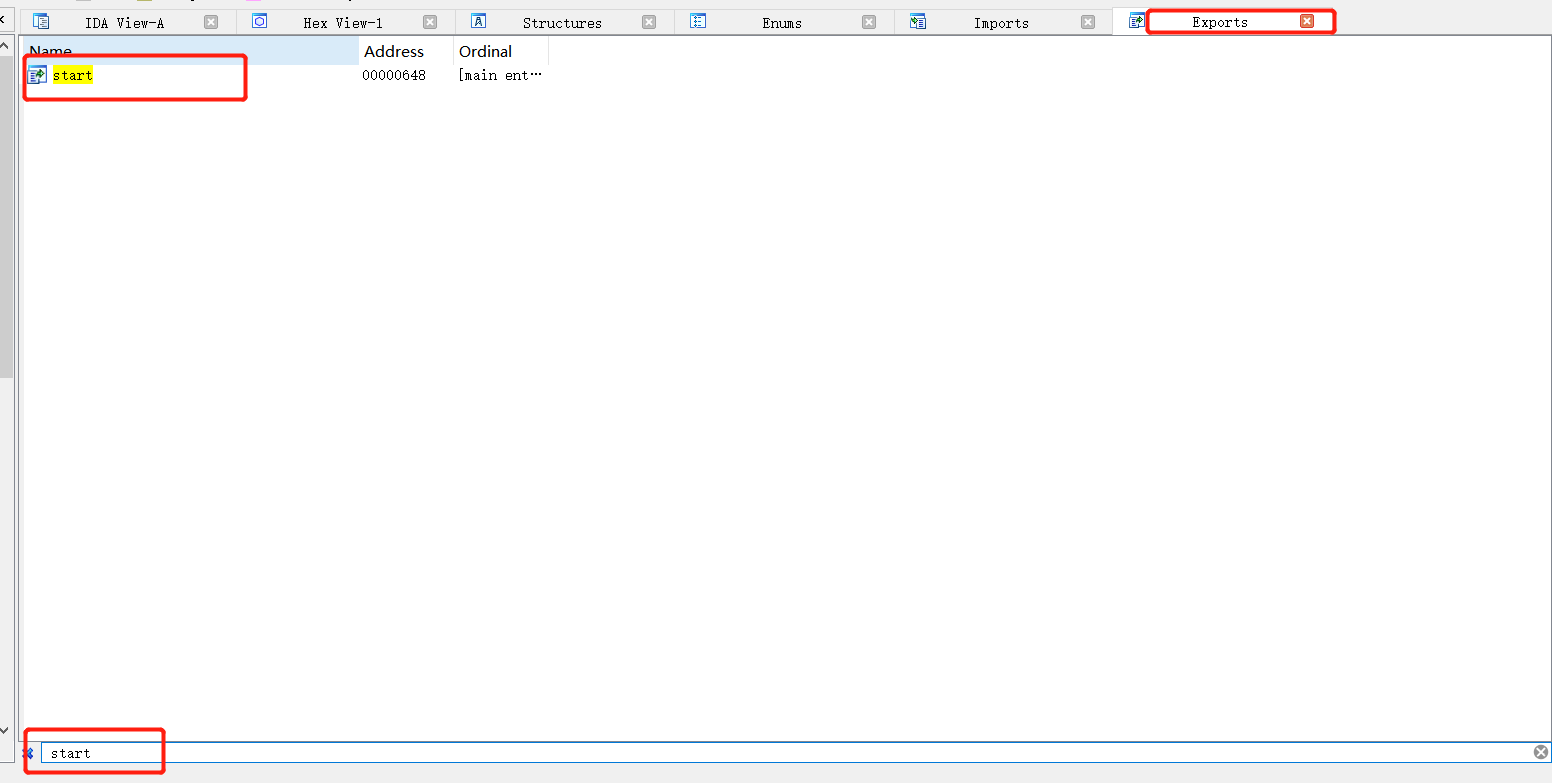This screenshot has width=1552, height=783.
Task: Clear the filter with the X button
Action: (x=1541, y=752)
